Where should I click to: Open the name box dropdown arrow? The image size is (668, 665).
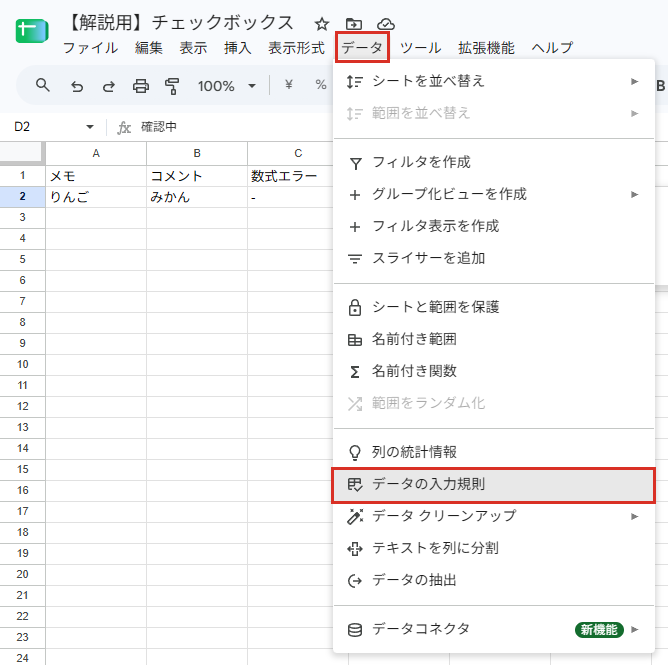coord(89,127)
